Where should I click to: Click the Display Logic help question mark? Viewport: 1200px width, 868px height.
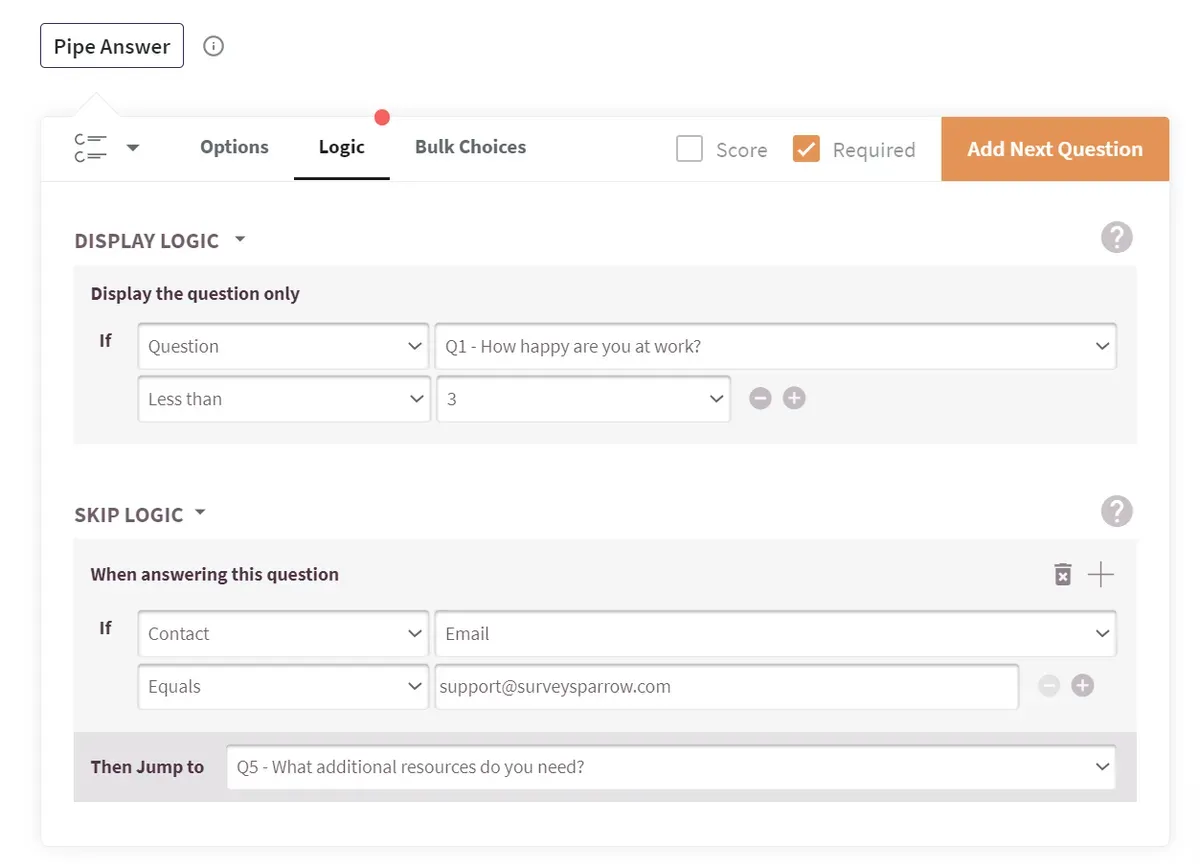(1116, 238)
